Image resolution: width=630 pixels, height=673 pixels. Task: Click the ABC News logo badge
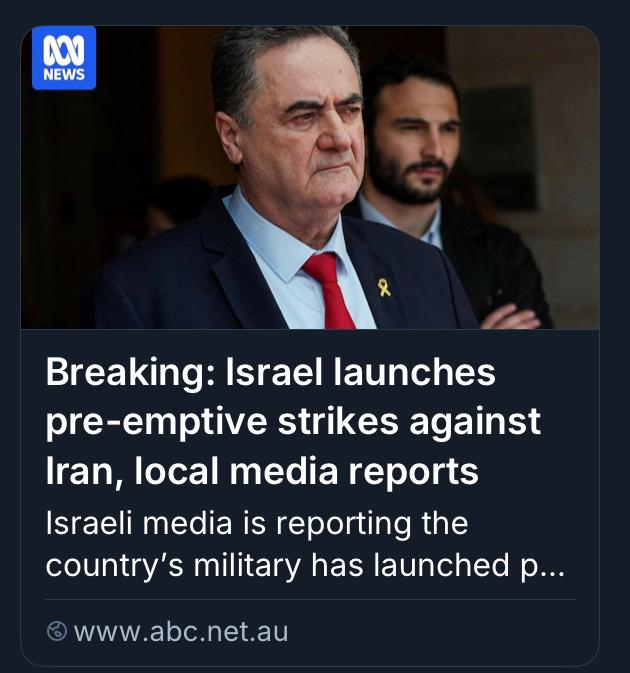64,58
